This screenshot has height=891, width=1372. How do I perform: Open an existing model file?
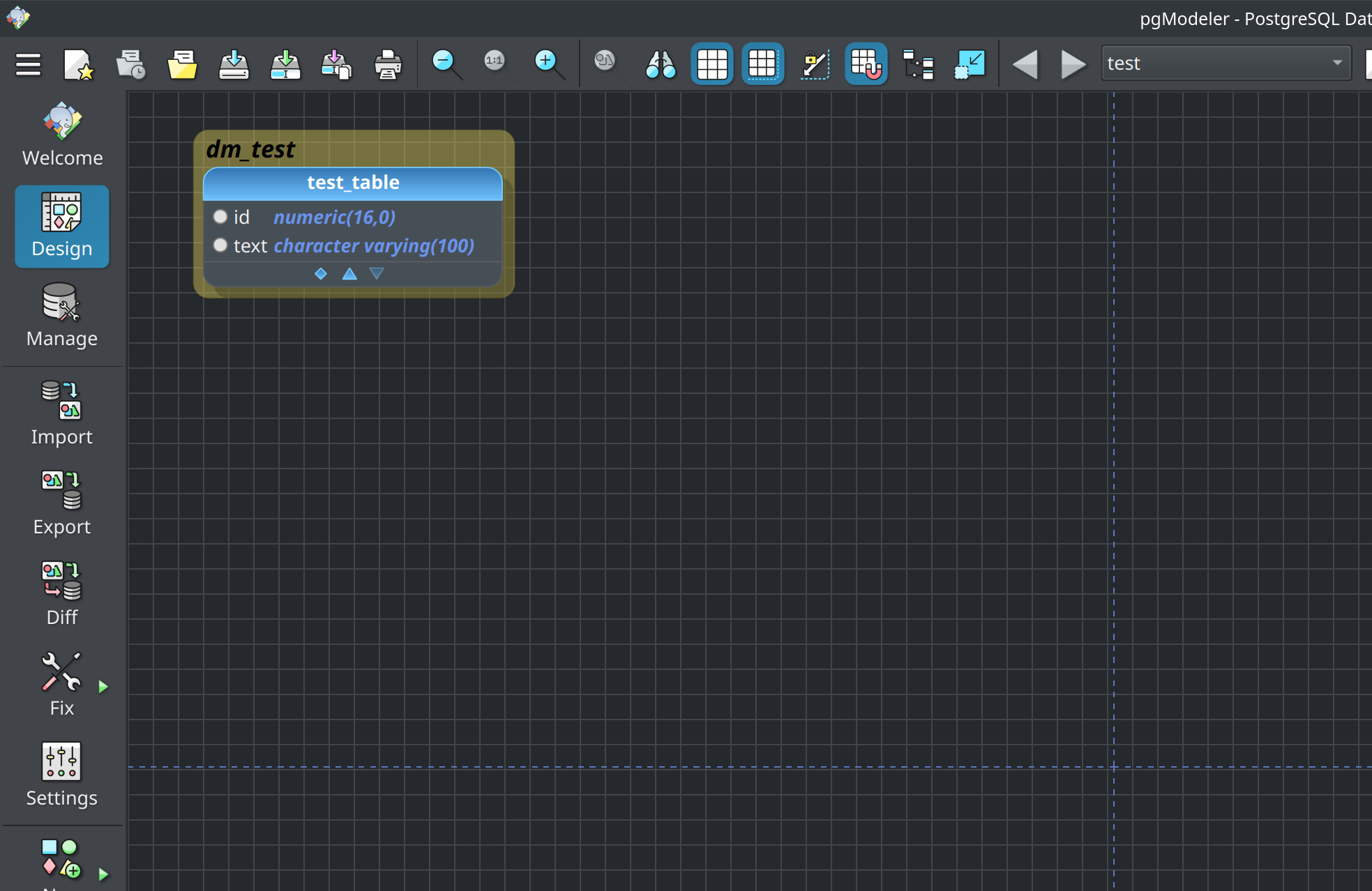click(x=182, y=64)
